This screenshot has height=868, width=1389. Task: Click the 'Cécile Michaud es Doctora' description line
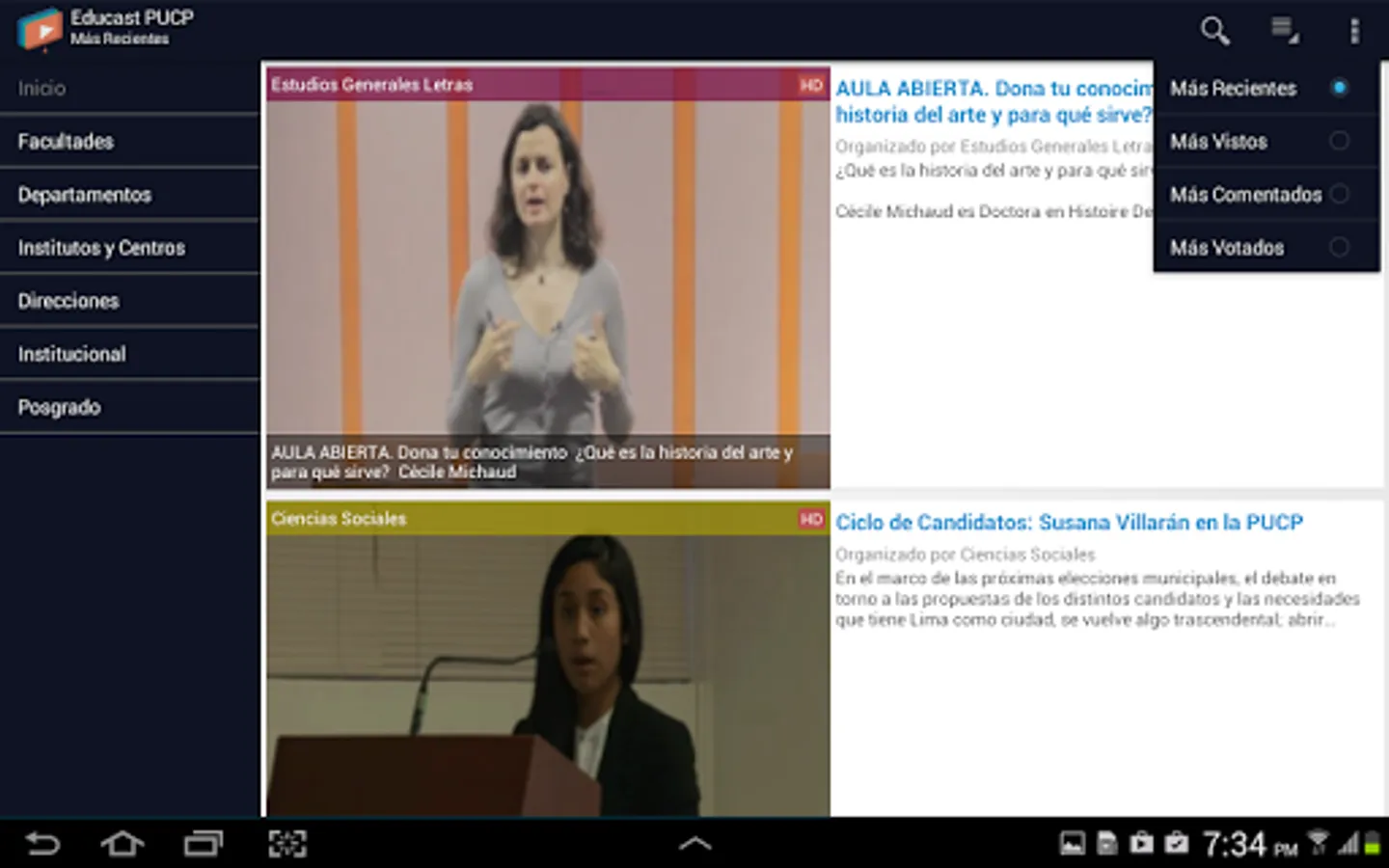pyautogui.click(x=994, y=211)
